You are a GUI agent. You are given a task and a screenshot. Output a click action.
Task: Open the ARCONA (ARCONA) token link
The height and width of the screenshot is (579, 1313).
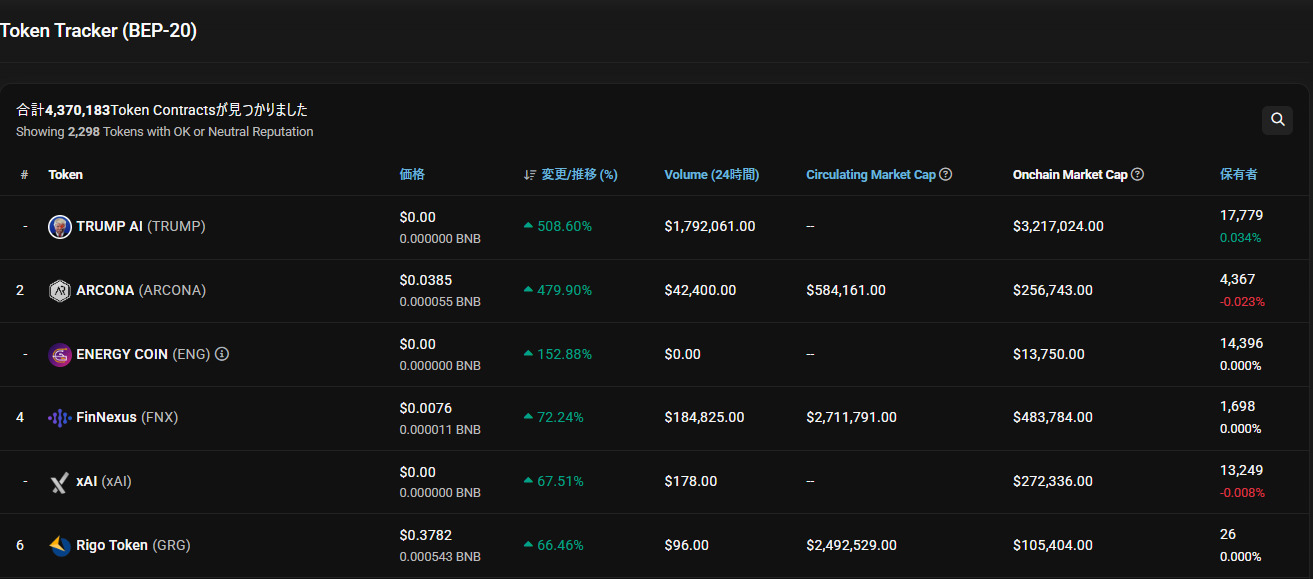pos(140,291)
